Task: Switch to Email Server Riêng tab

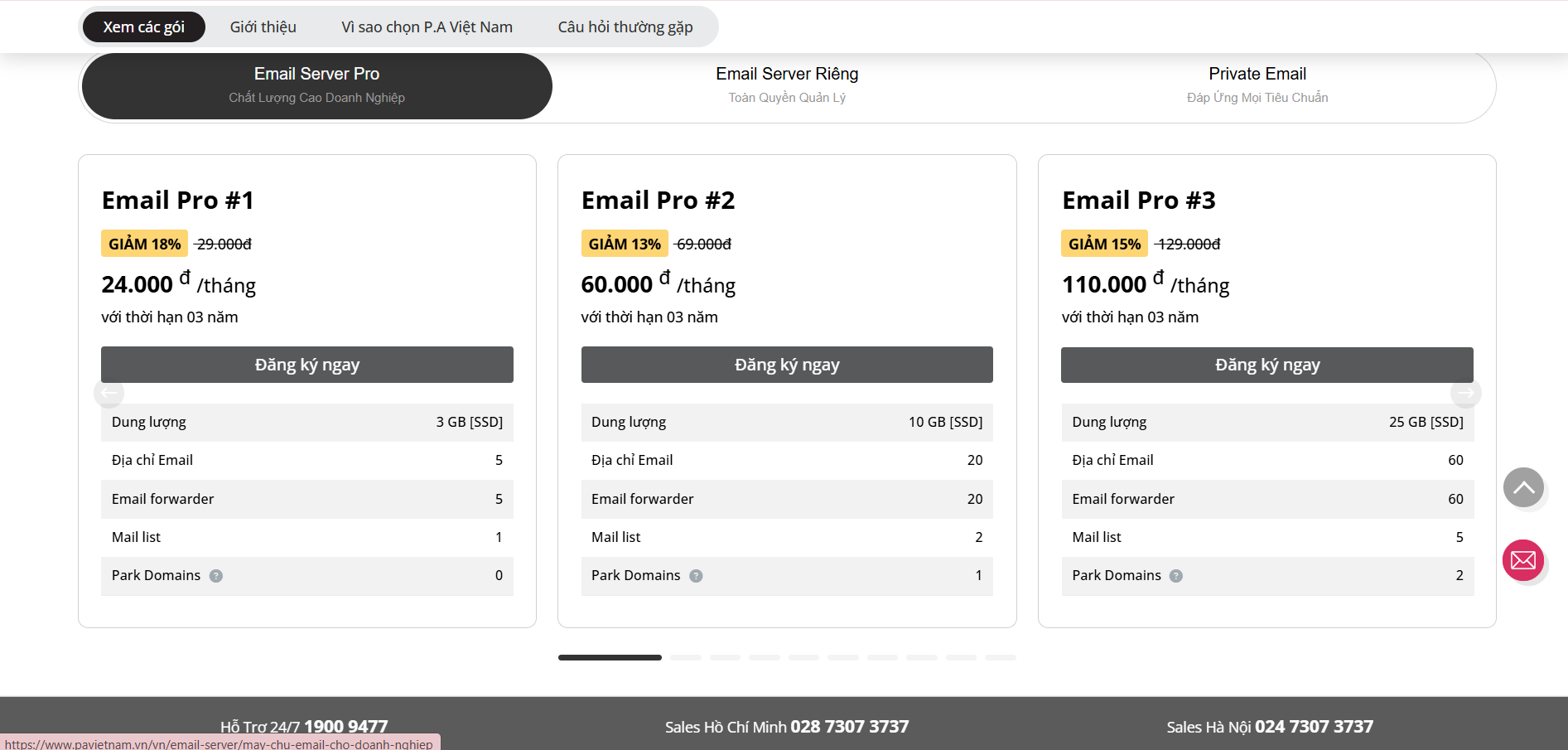Action: coord(786,85)
